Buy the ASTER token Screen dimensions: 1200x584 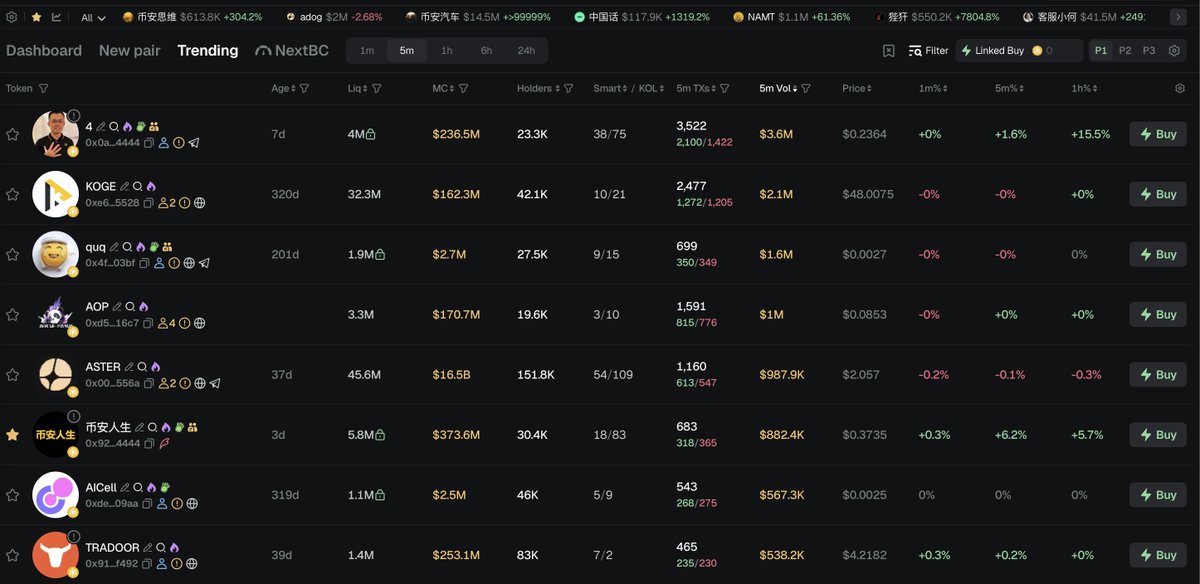1158,374
